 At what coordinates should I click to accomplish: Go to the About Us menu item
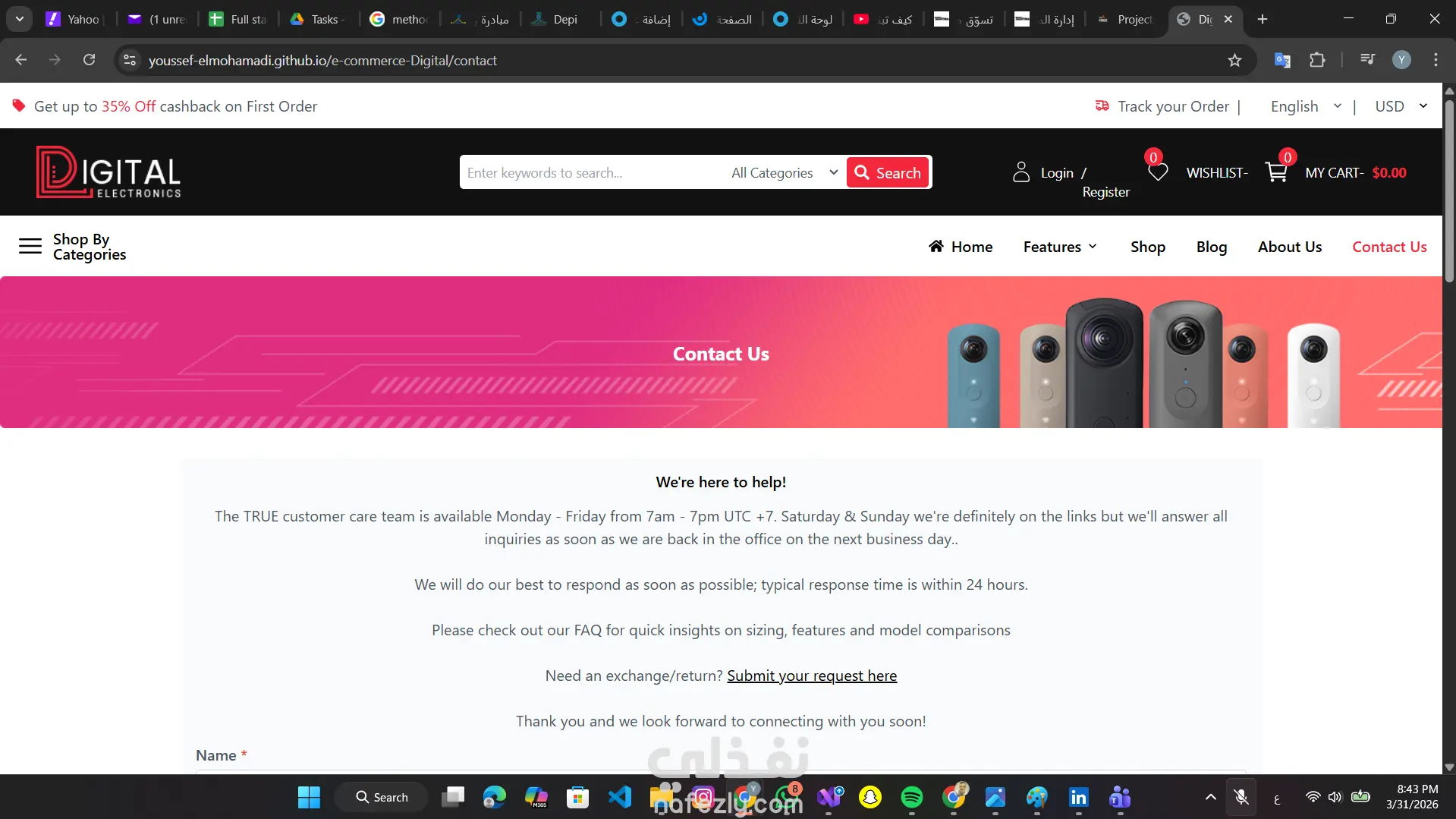click(x=1290, y=247)
